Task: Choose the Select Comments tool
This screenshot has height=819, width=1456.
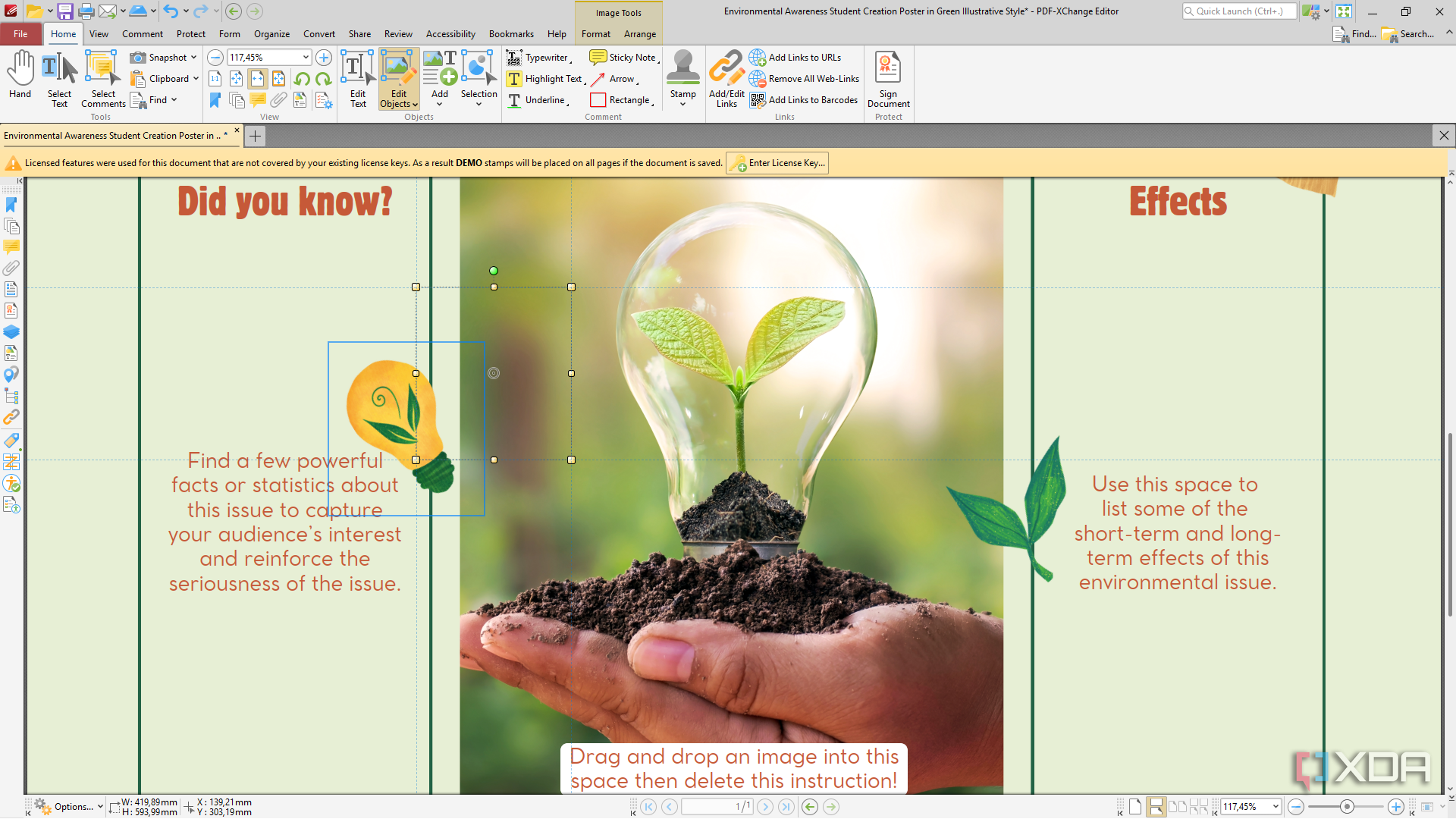Action: click(x=103, y=79)
